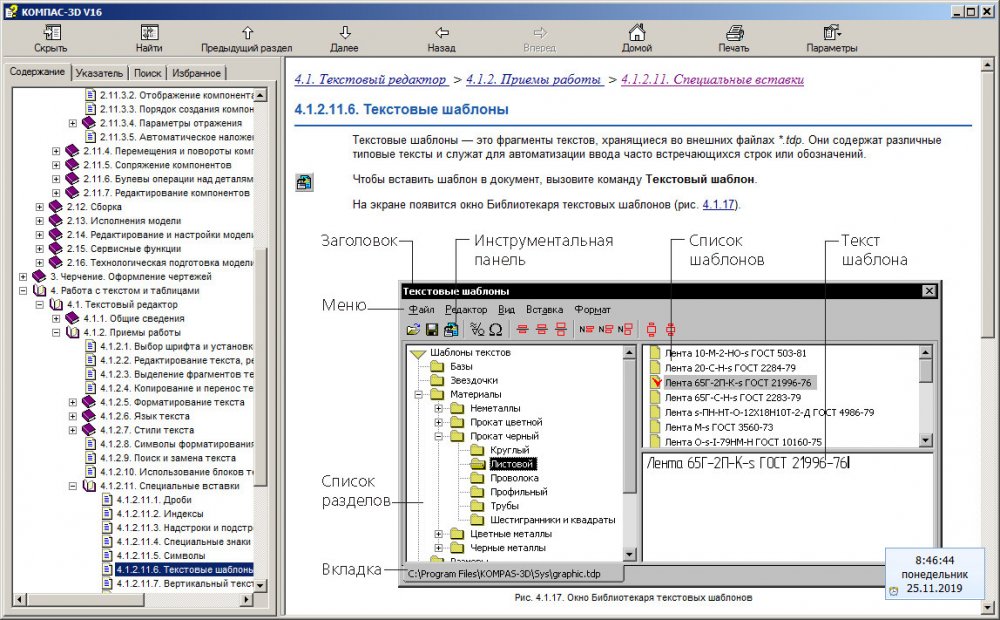Expand 2.13. Исполнения модели node
1000x620 pixels.
coord(40,221)
